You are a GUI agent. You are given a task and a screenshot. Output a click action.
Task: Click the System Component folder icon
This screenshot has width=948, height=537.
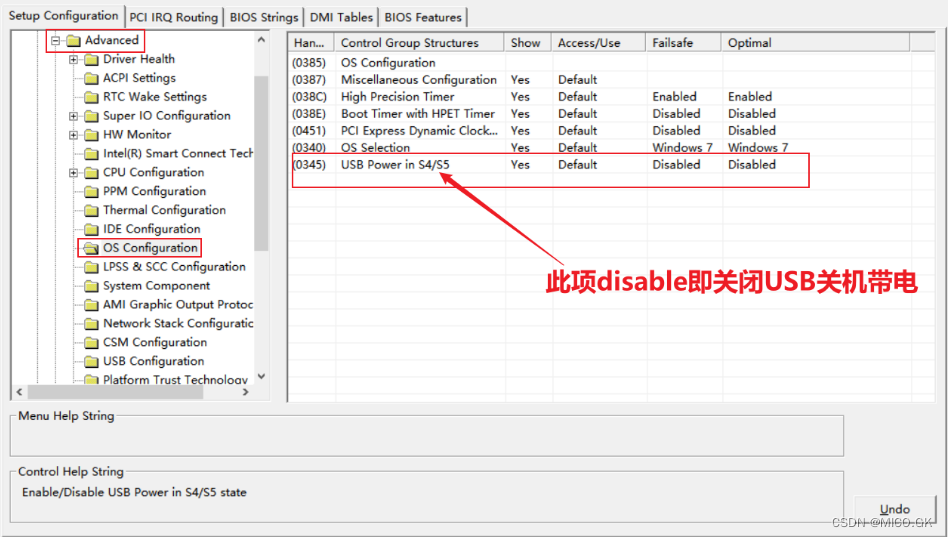coord(91,286)
